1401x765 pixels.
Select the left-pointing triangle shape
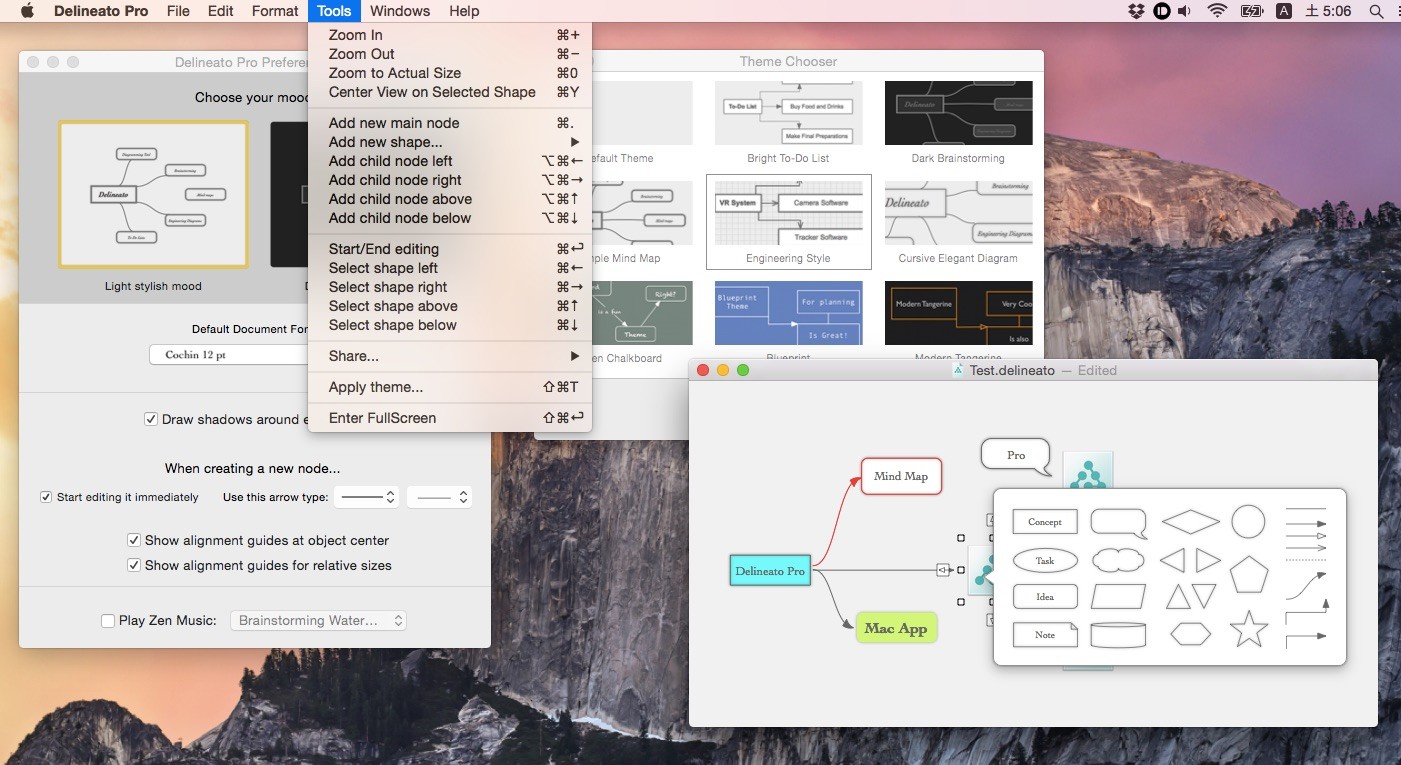point(1172,560)
